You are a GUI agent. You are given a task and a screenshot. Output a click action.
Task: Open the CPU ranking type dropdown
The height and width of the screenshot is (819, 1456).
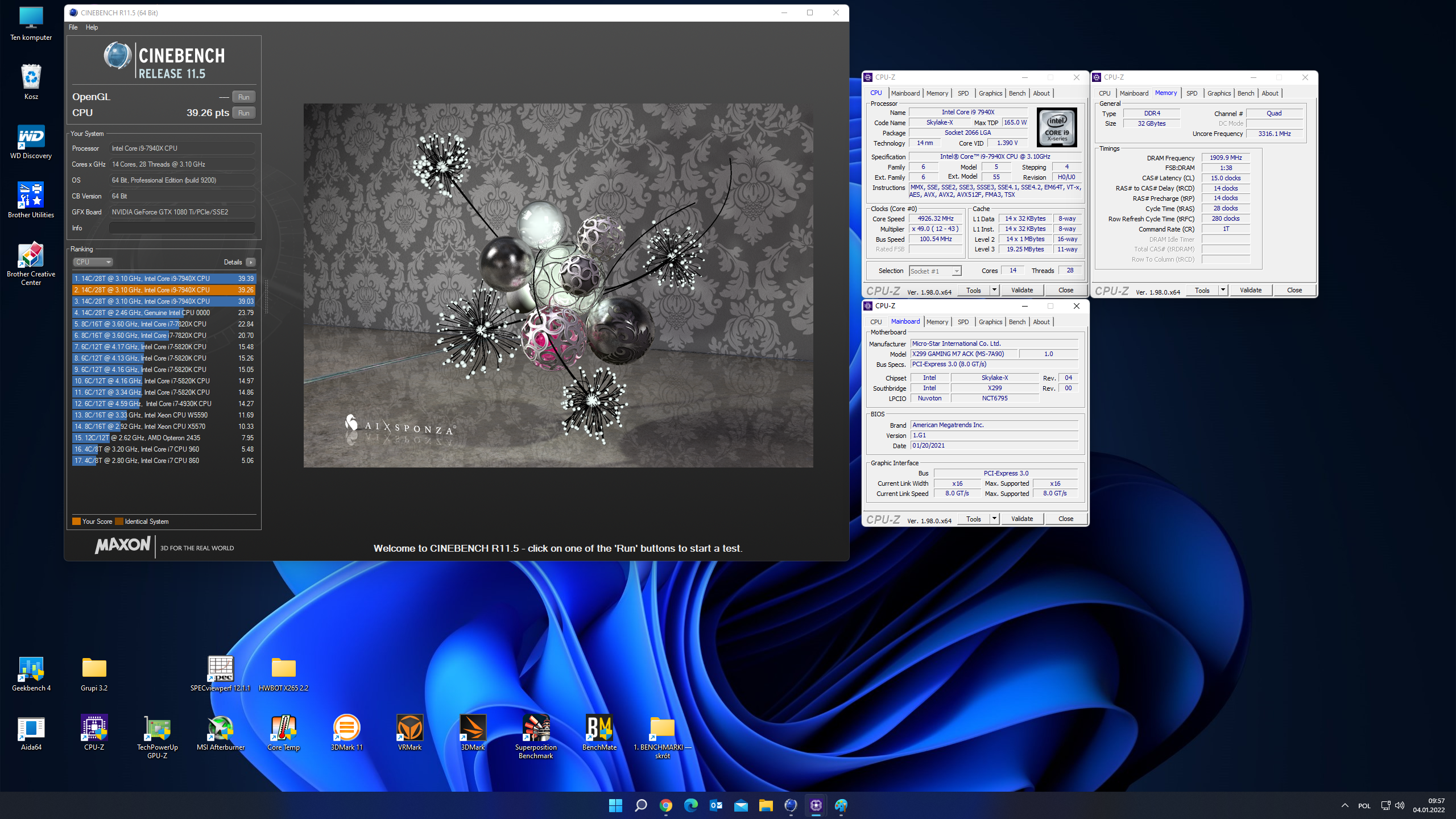(x=93, y=262)
